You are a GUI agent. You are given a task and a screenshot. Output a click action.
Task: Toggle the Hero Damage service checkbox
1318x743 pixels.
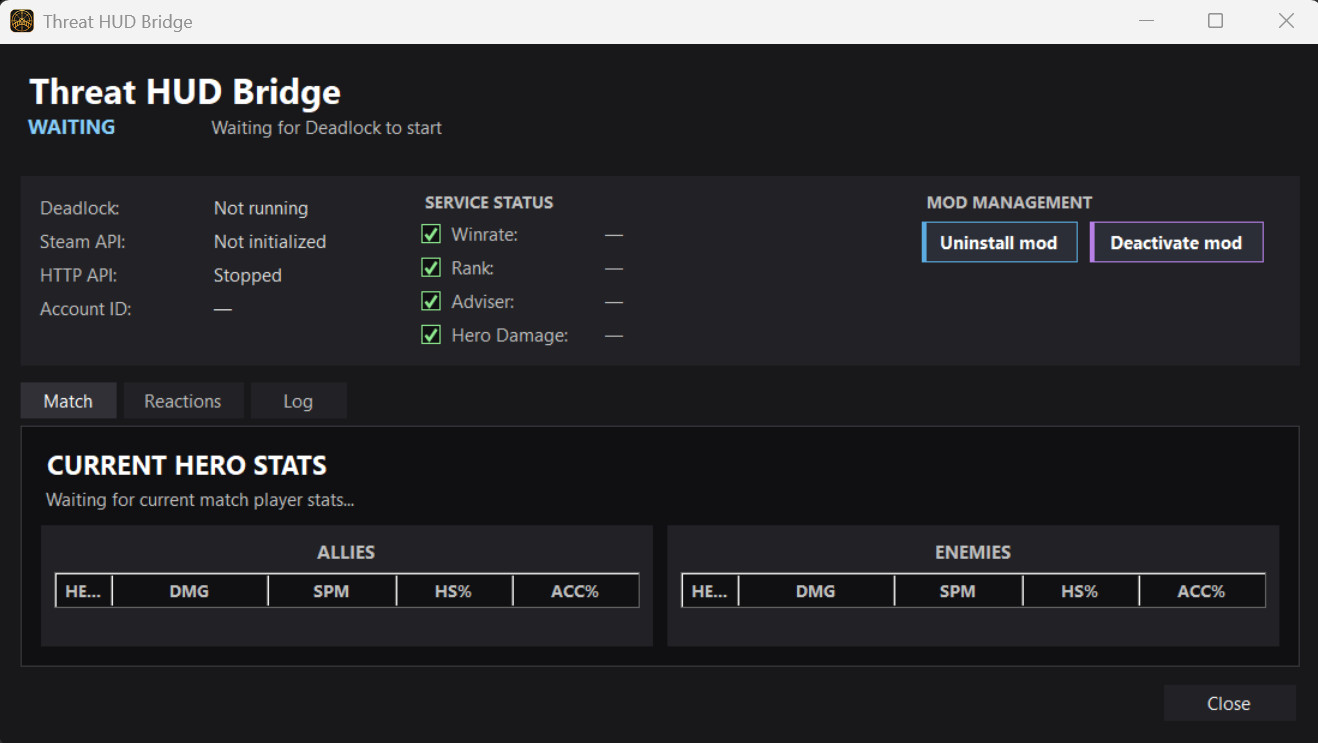pyautogui.click(x=431, y=335)
